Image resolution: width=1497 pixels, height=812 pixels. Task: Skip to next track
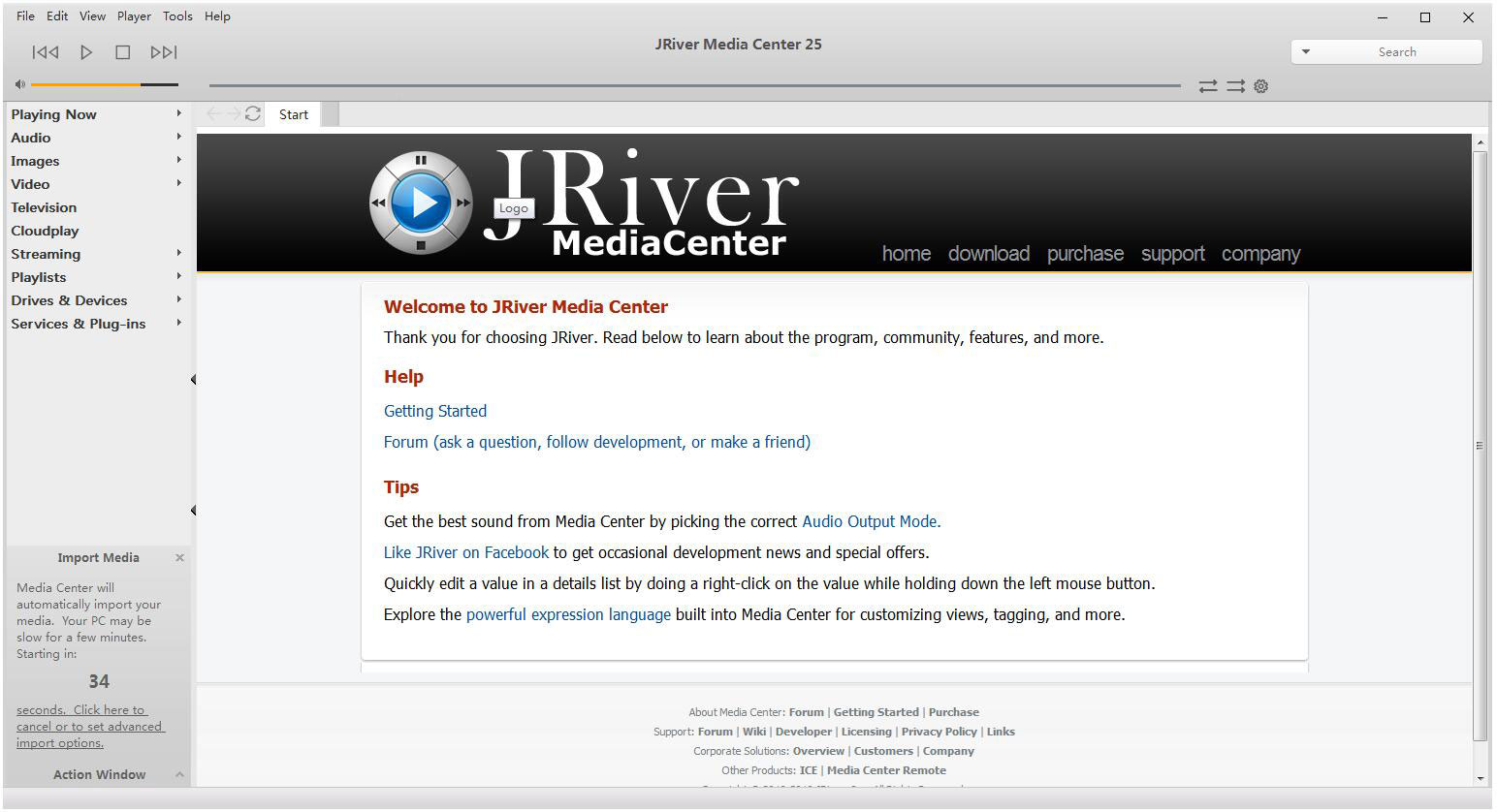click(164, 52)
